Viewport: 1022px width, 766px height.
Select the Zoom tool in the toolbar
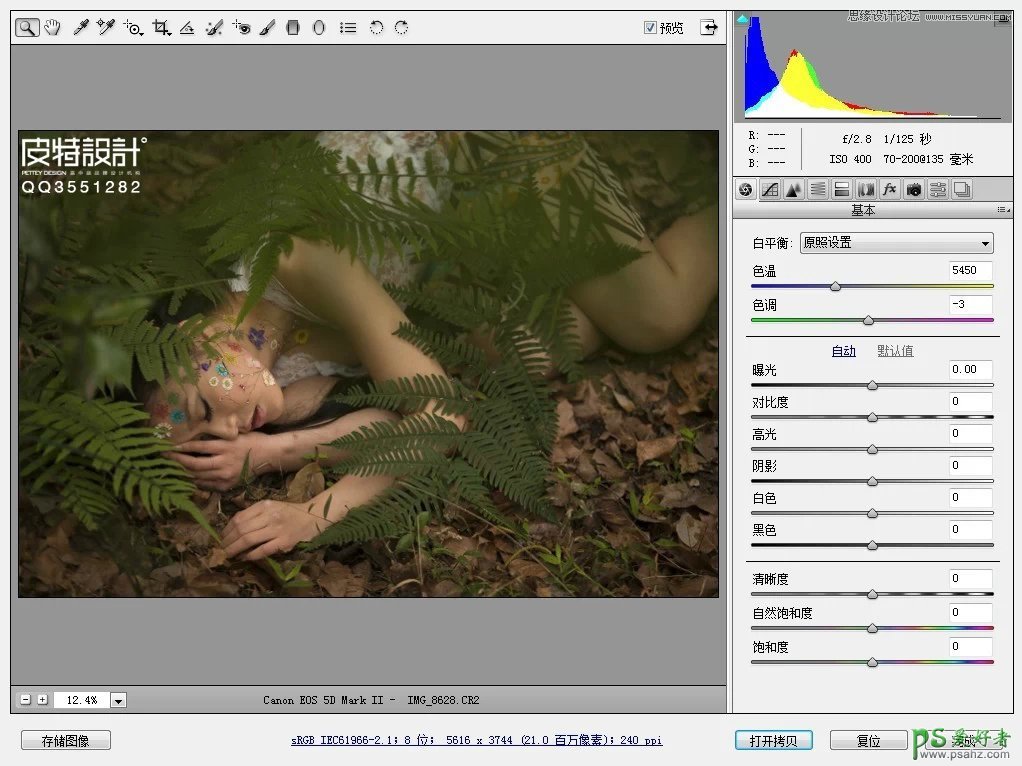[27, 28]
